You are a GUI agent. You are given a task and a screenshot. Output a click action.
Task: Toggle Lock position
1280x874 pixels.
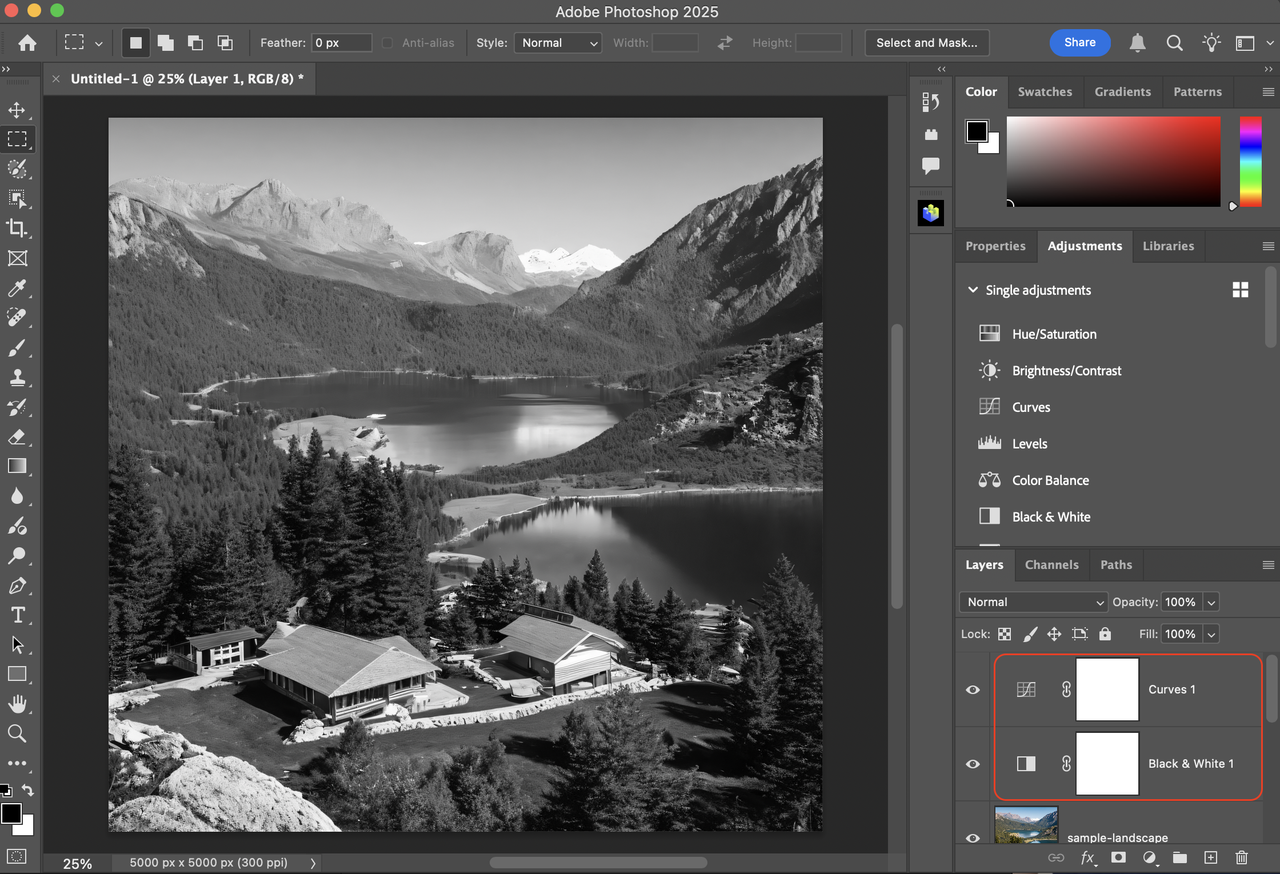pyautogui.click(x=1054, y=634)
